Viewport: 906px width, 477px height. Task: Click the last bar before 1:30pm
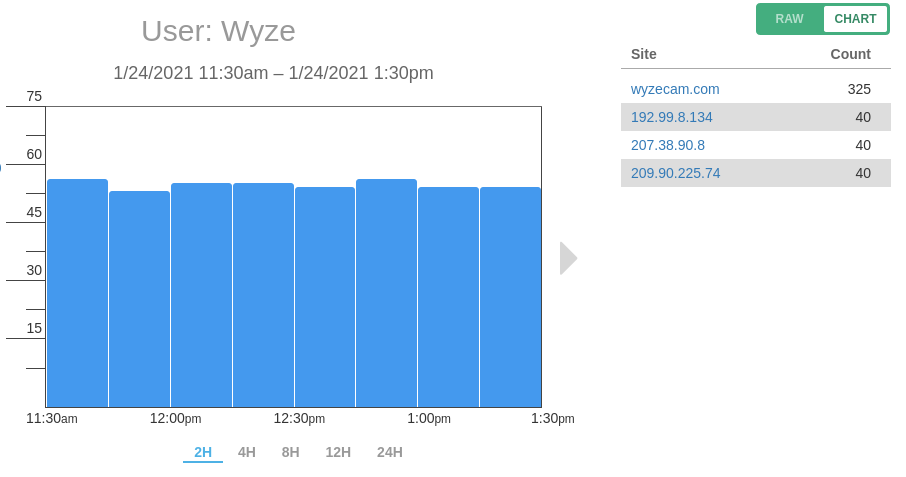510,297
